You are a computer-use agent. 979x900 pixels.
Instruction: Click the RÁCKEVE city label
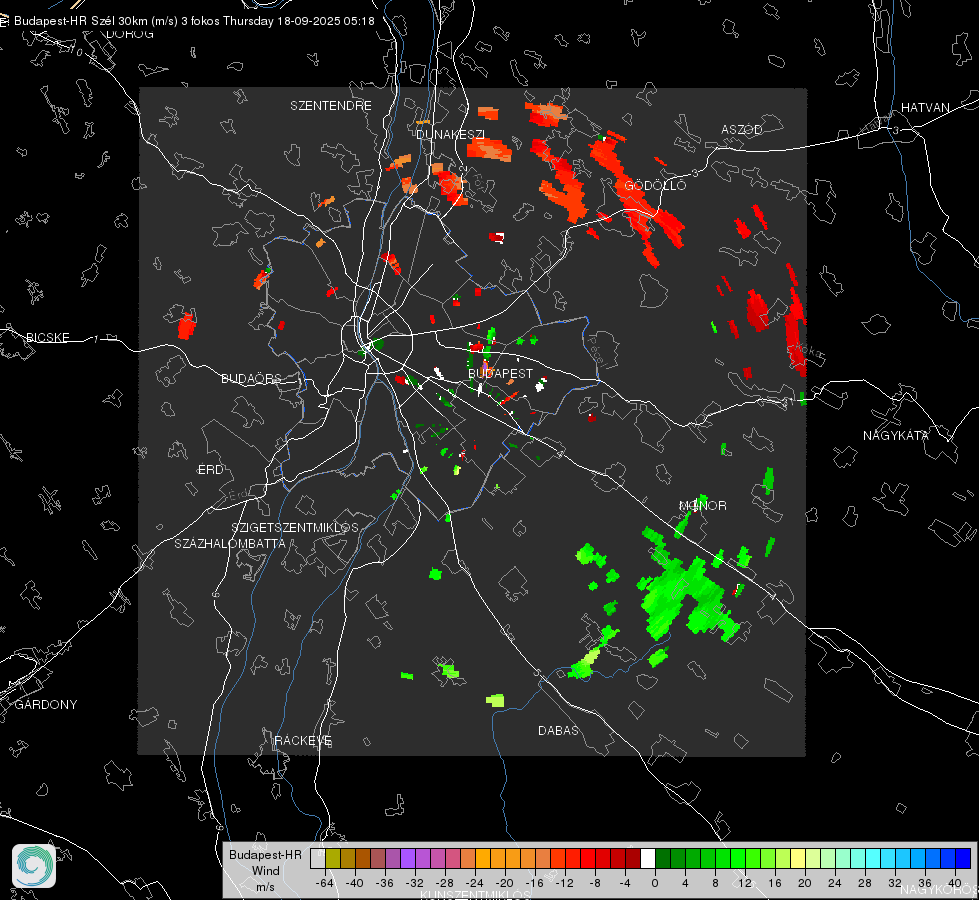coord(303,740)
